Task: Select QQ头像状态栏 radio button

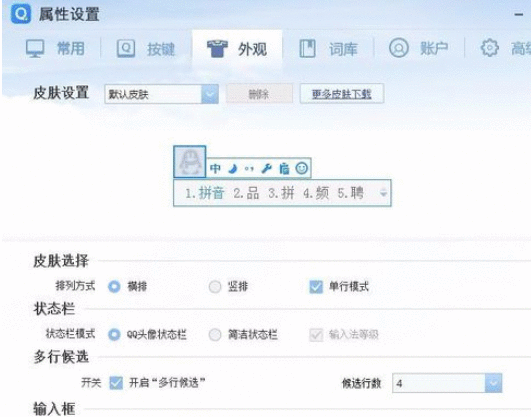Action: (x=114, y=335)
